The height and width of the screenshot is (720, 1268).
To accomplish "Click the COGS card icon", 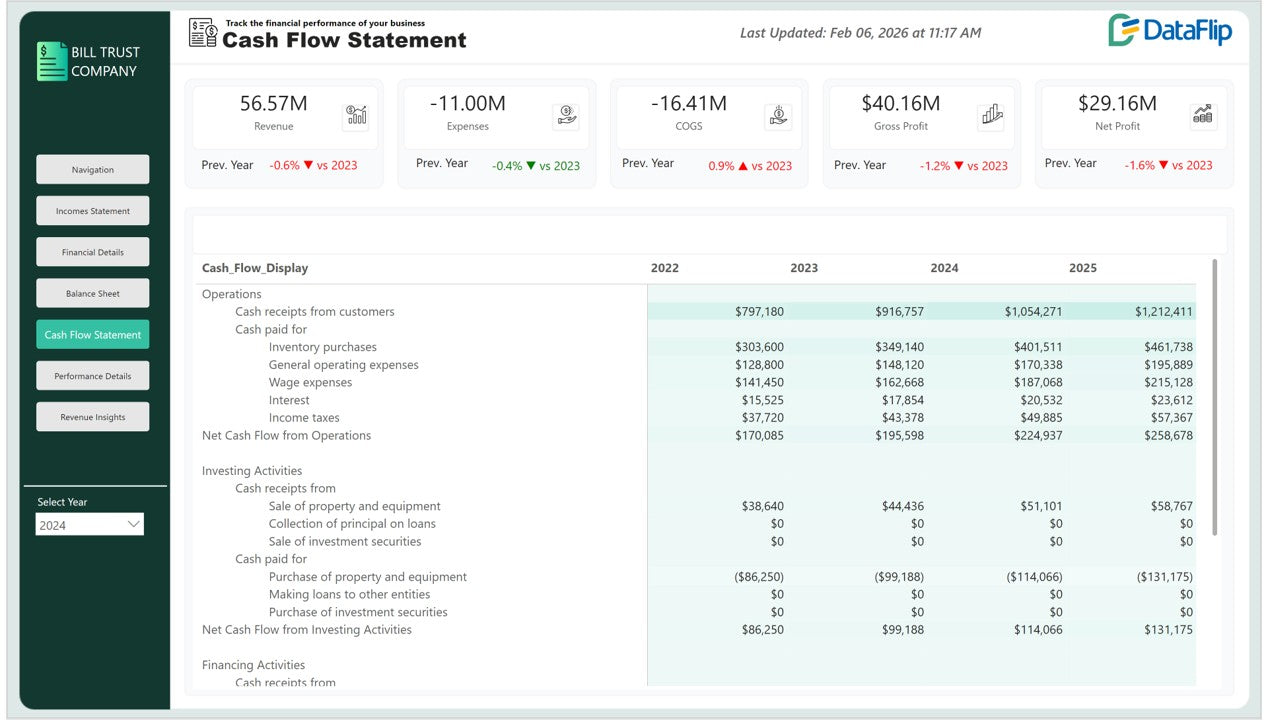I will tap(777, 116).
